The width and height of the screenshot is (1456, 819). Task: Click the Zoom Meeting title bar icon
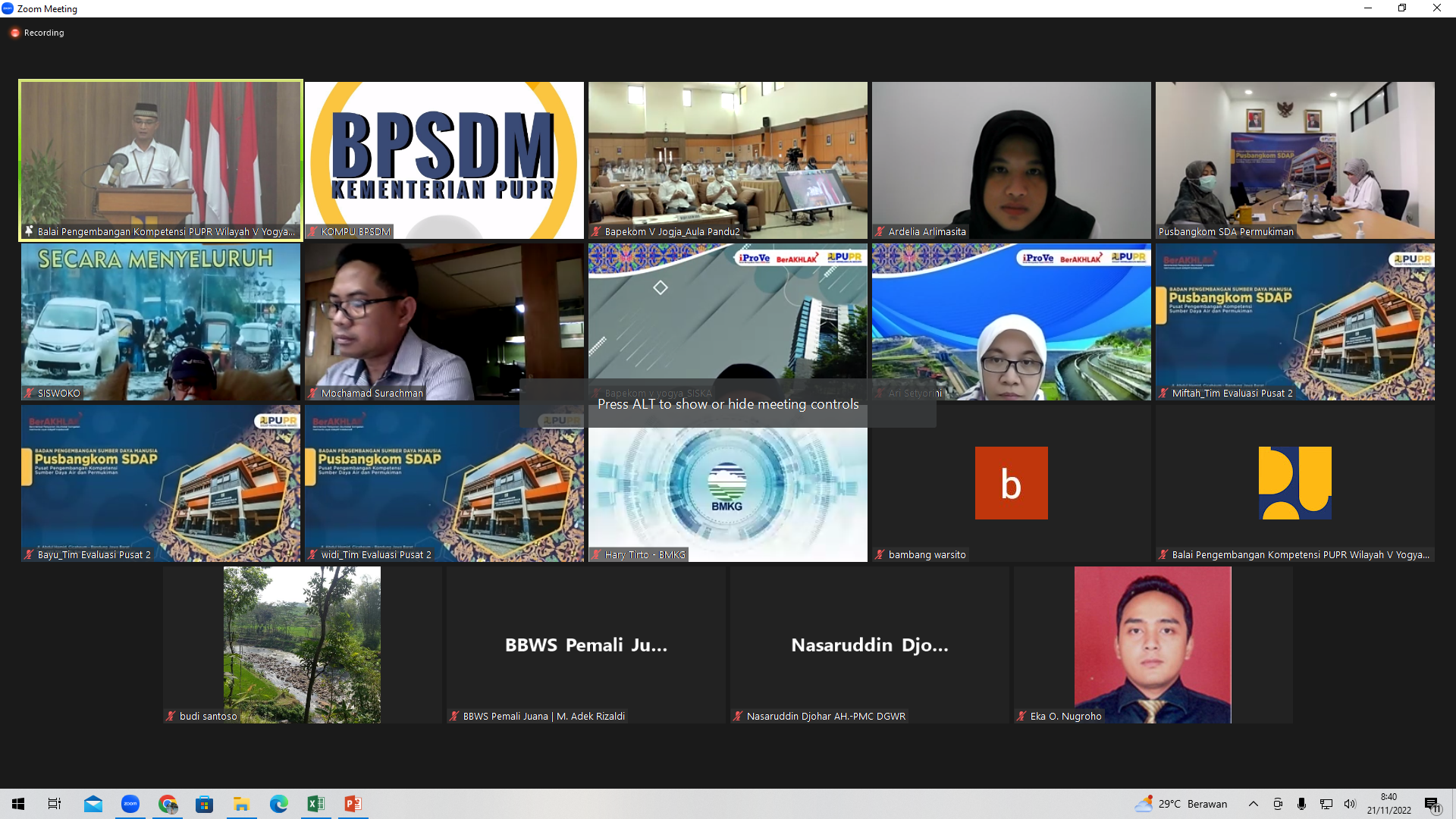point(8,8)
